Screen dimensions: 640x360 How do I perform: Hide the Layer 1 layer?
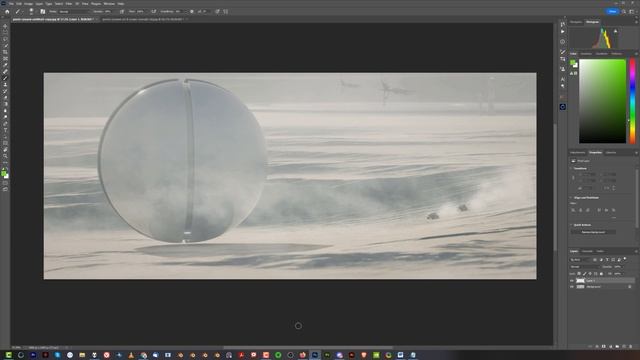point(572,281)
